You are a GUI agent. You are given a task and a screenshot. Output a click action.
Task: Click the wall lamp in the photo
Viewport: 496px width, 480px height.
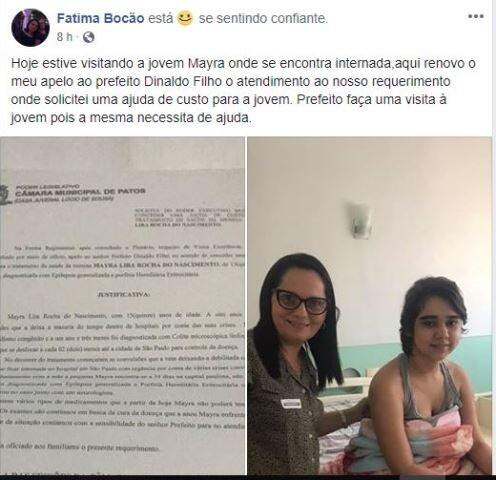pos(360,220)
